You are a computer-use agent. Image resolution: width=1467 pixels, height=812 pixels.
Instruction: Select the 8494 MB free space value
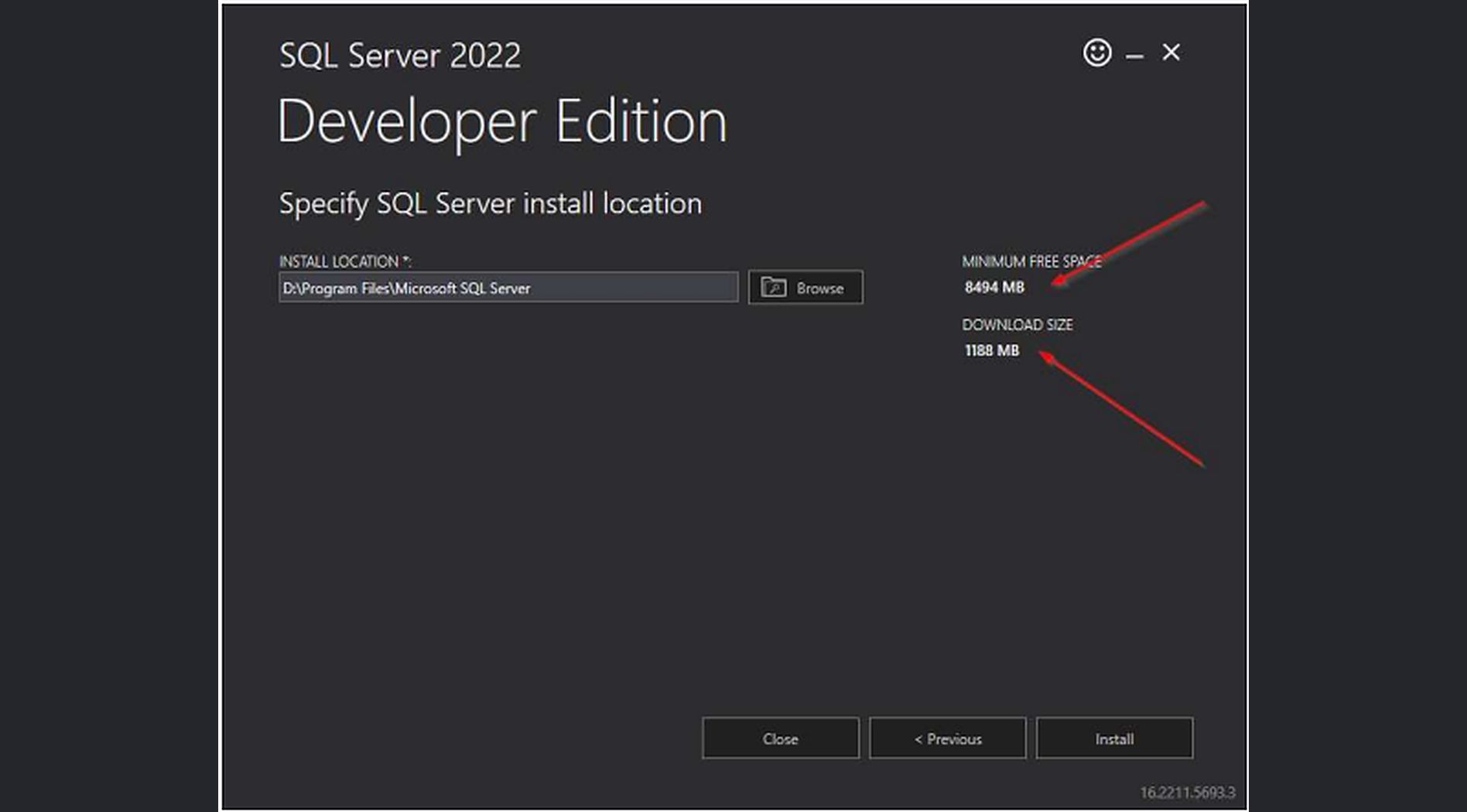point(994,288)
